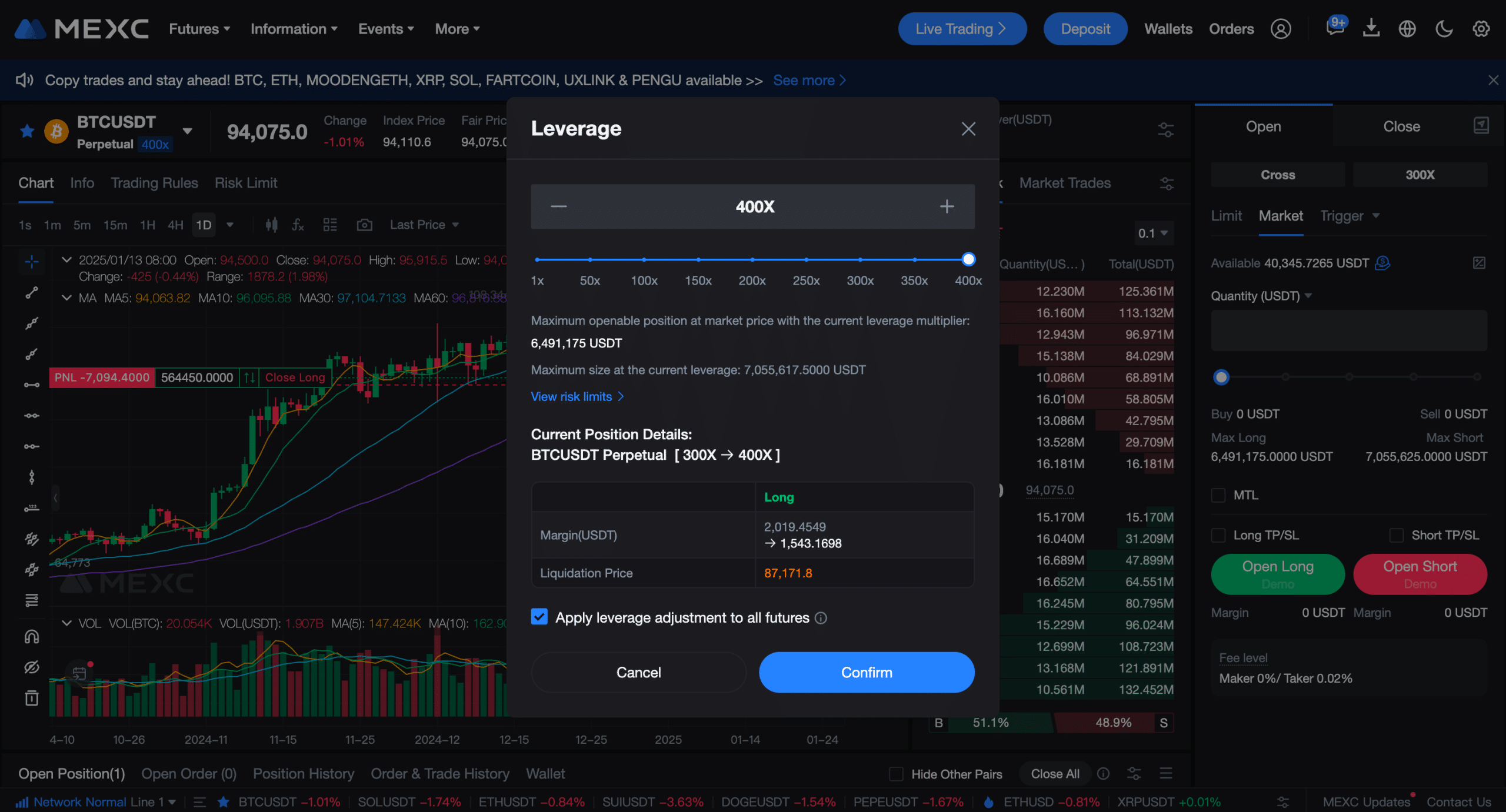Screen dimensions: 1506x812
Task: Decrease leverage with the minus button
Action: pos(559,206)
